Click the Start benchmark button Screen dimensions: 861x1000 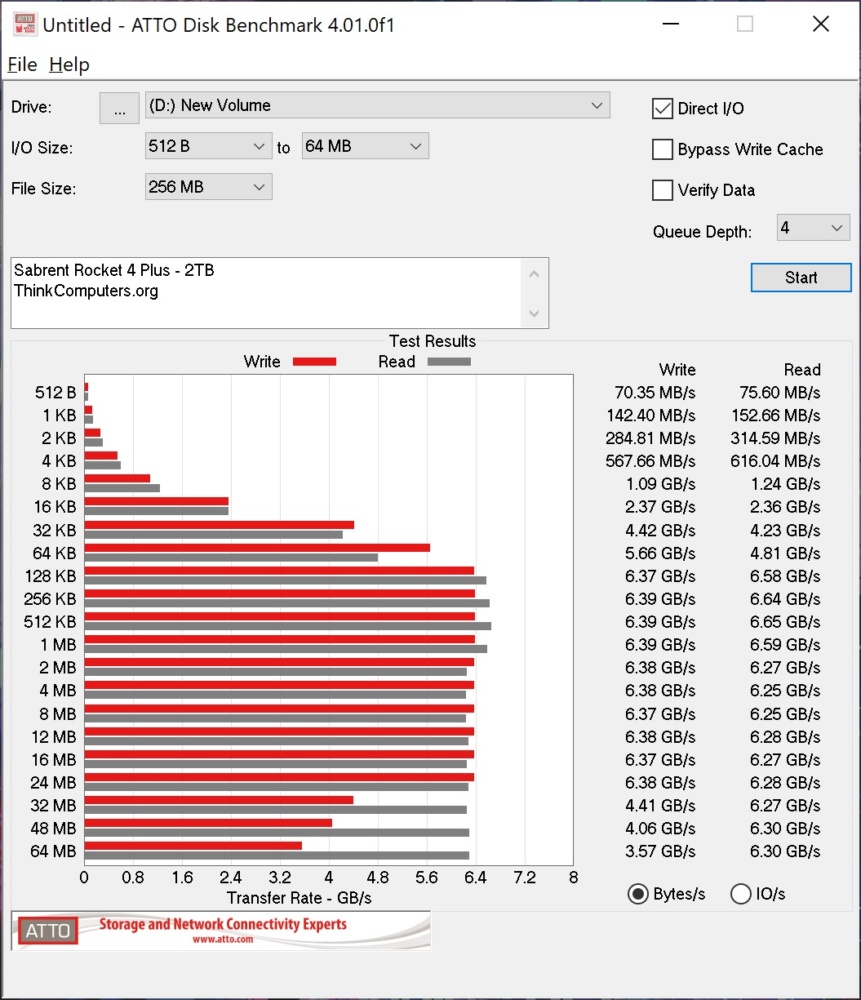(x=801, y=277)
